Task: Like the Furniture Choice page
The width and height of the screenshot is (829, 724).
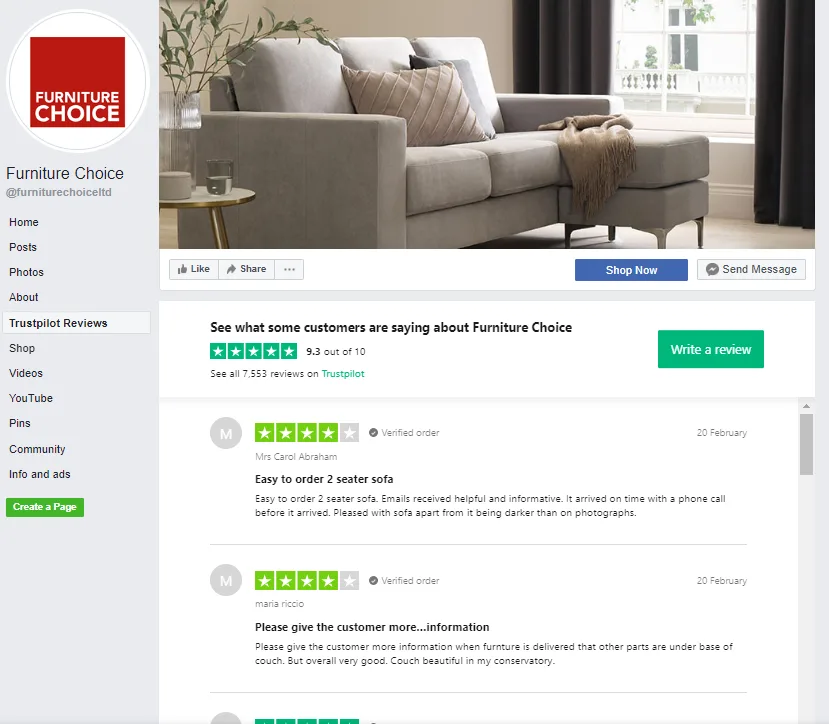Action: point(194,269)
